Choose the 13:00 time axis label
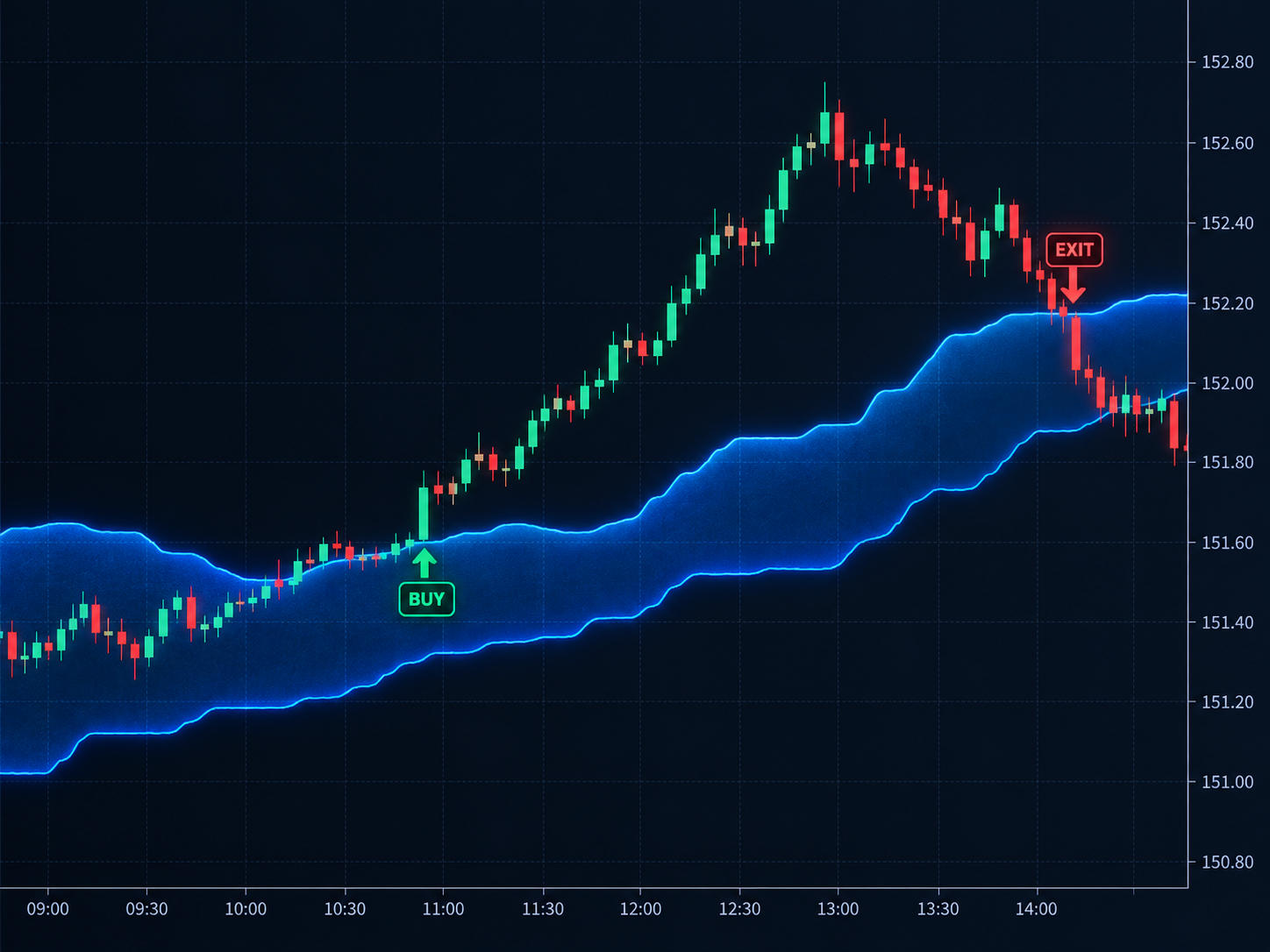 838,909
